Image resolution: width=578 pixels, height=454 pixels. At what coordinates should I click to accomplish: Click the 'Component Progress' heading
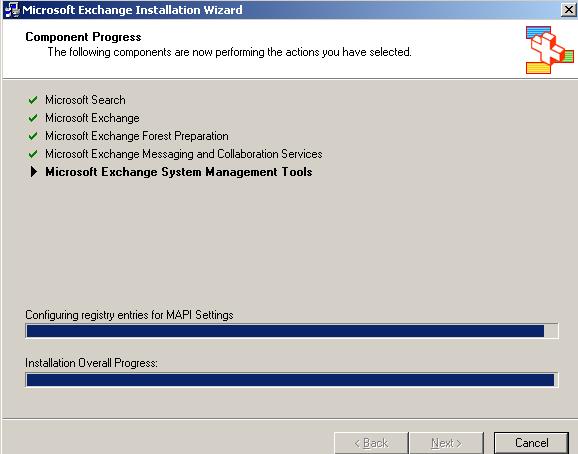pyautogui.click(x=83, y=37)
